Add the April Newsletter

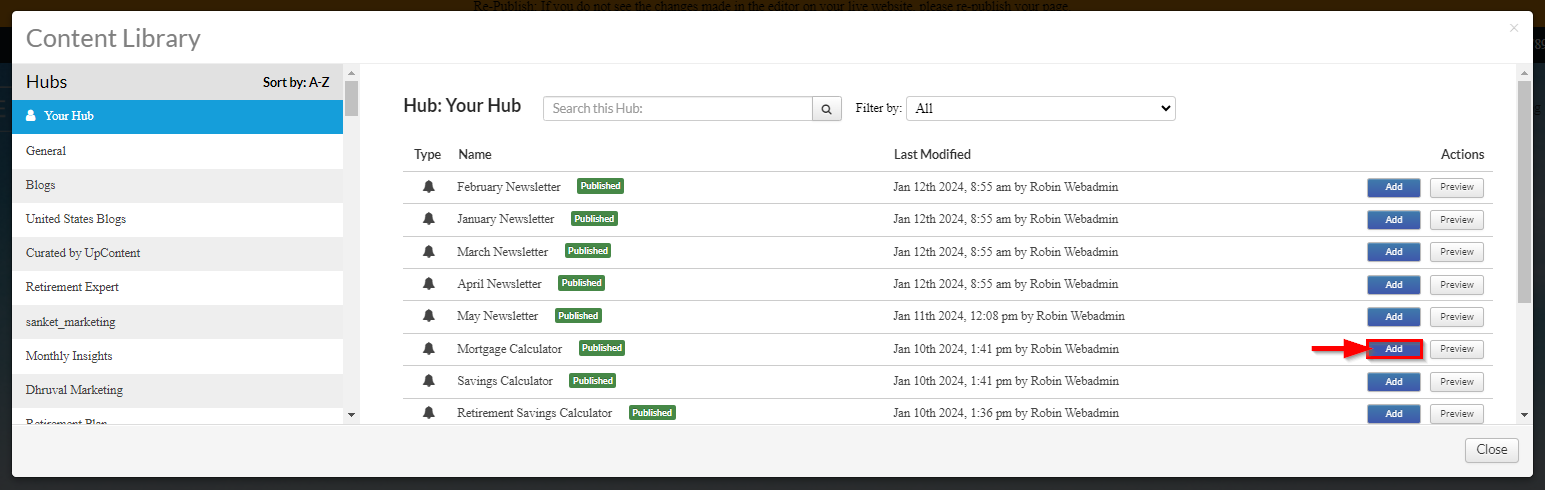(1394, 285)
